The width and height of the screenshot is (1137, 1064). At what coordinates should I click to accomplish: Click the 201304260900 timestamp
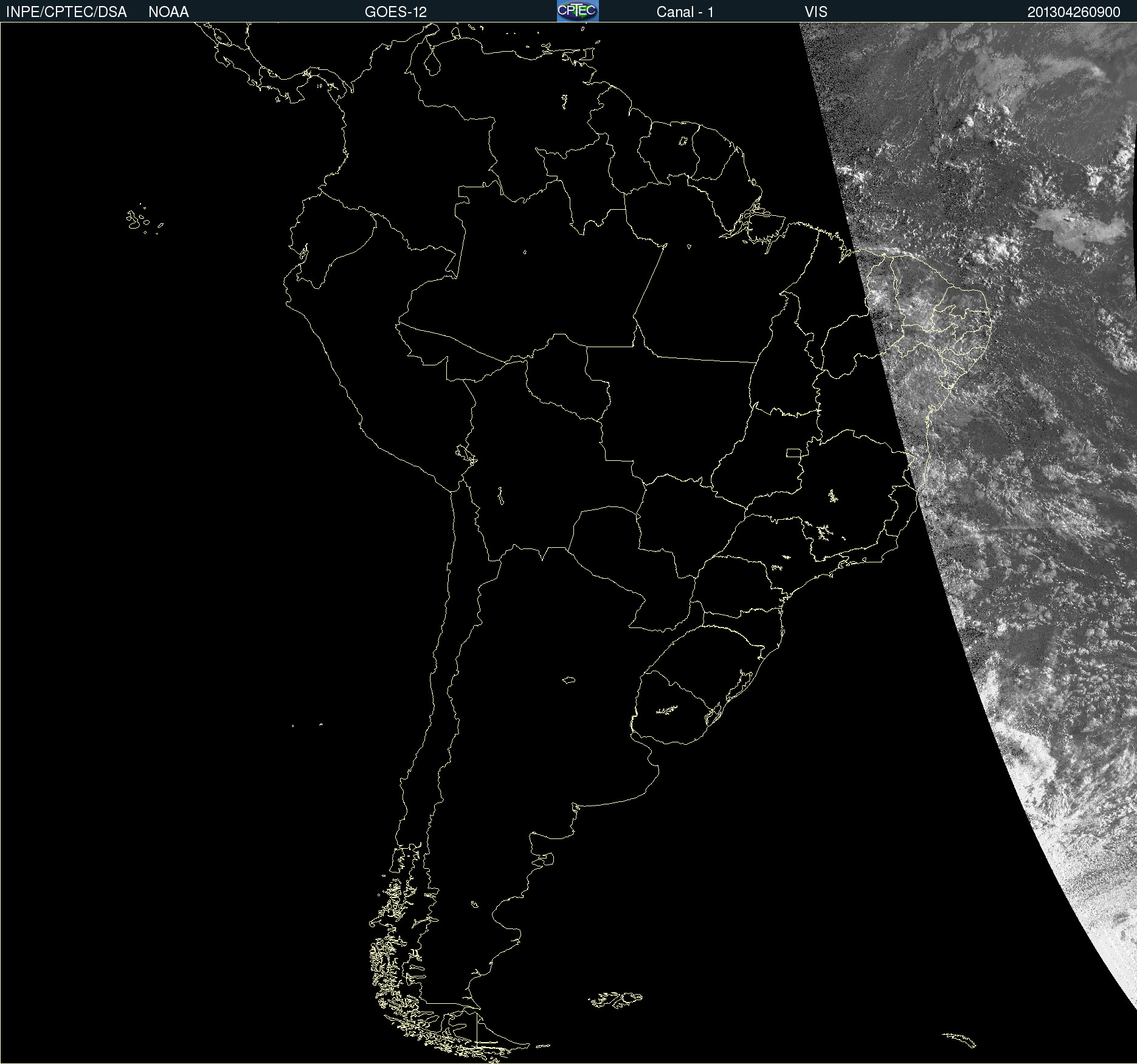[1074, 12]
